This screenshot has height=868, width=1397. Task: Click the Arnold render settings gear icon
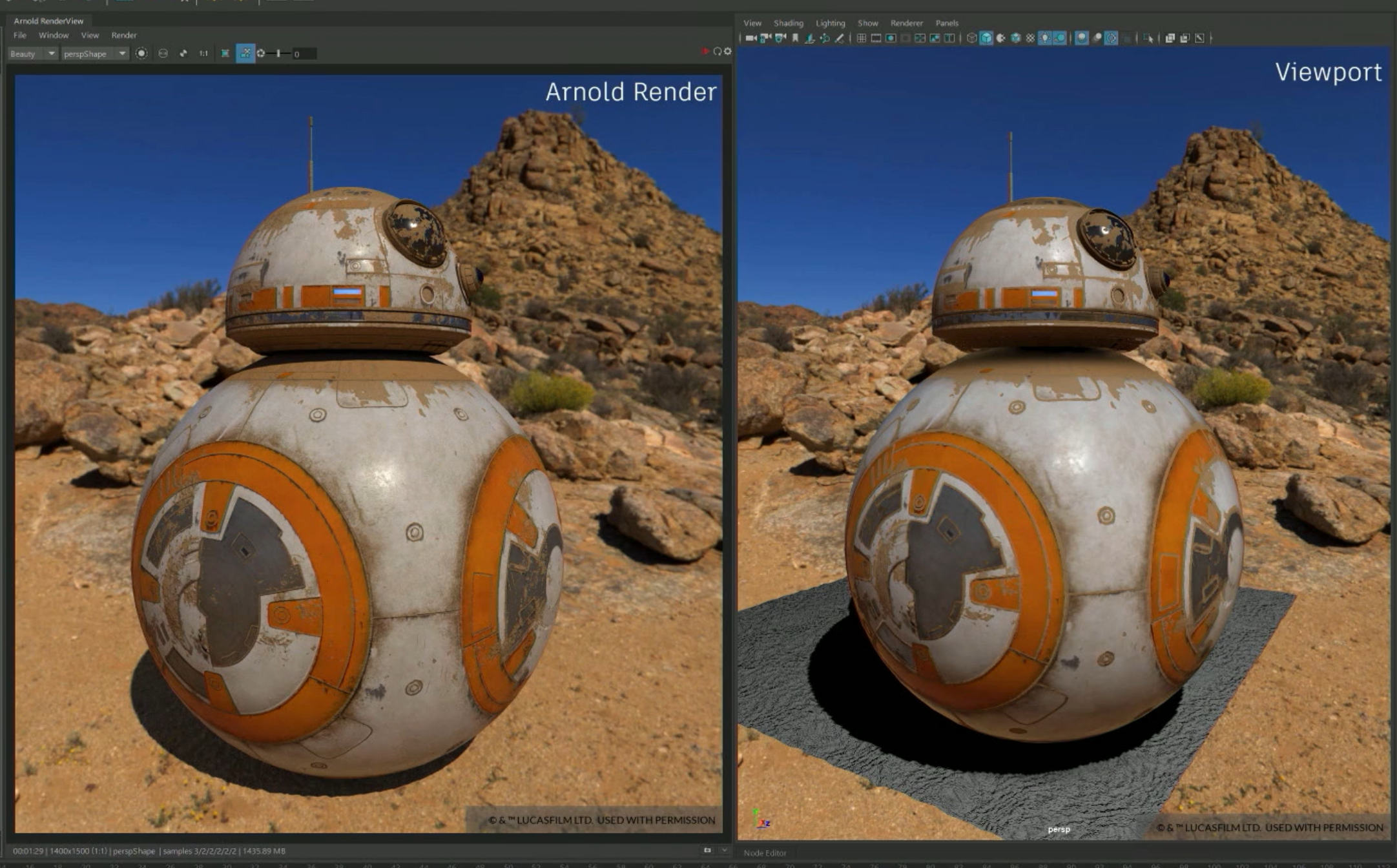[x=728, y=51]
